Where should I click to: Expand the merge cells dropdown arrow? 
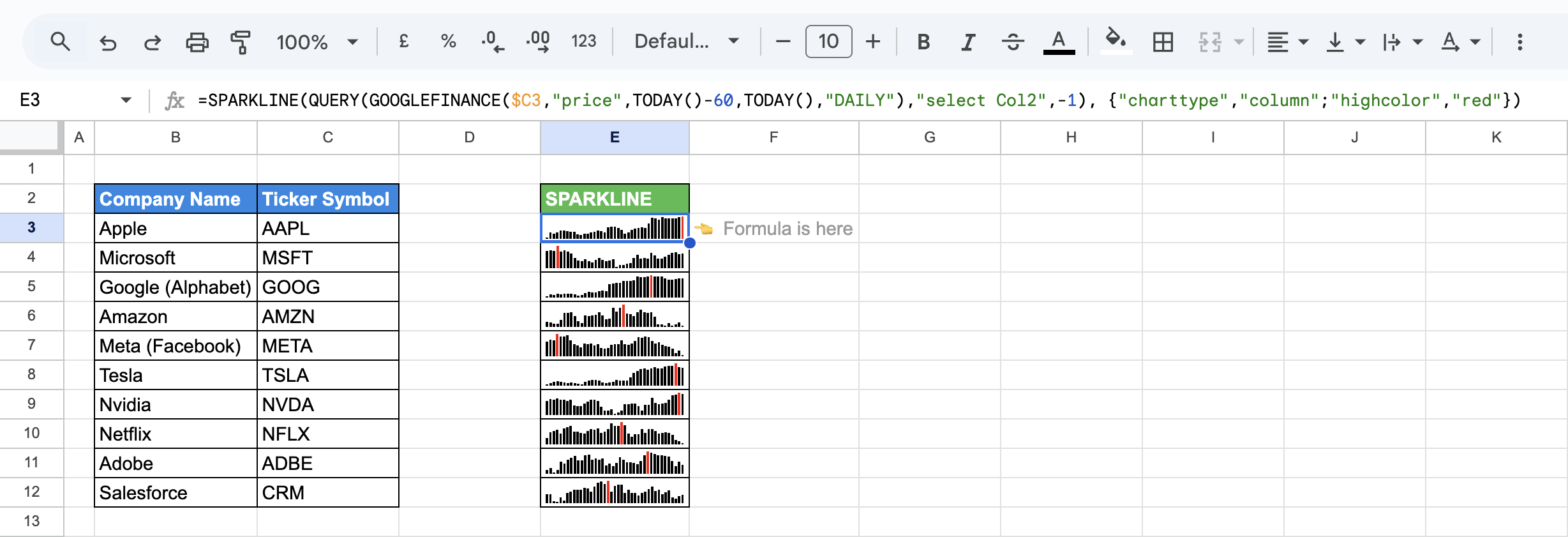tap(1239, 42)
